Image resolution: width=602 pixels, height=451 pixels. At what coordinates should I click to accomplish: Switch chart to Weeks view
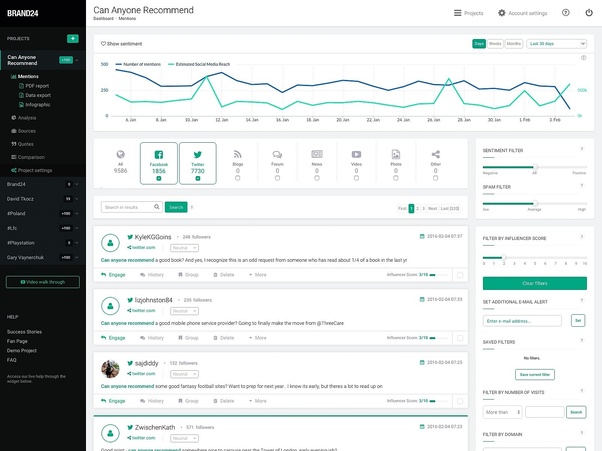496,44
